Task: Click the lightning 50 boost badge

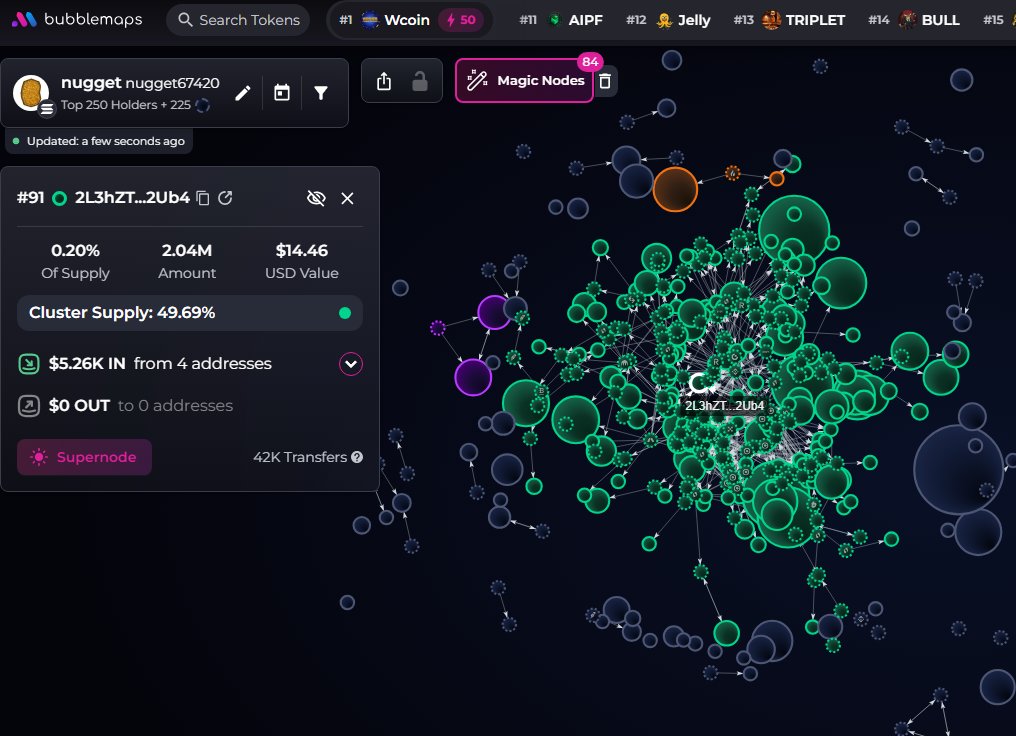Action: [x=461, y=20]
